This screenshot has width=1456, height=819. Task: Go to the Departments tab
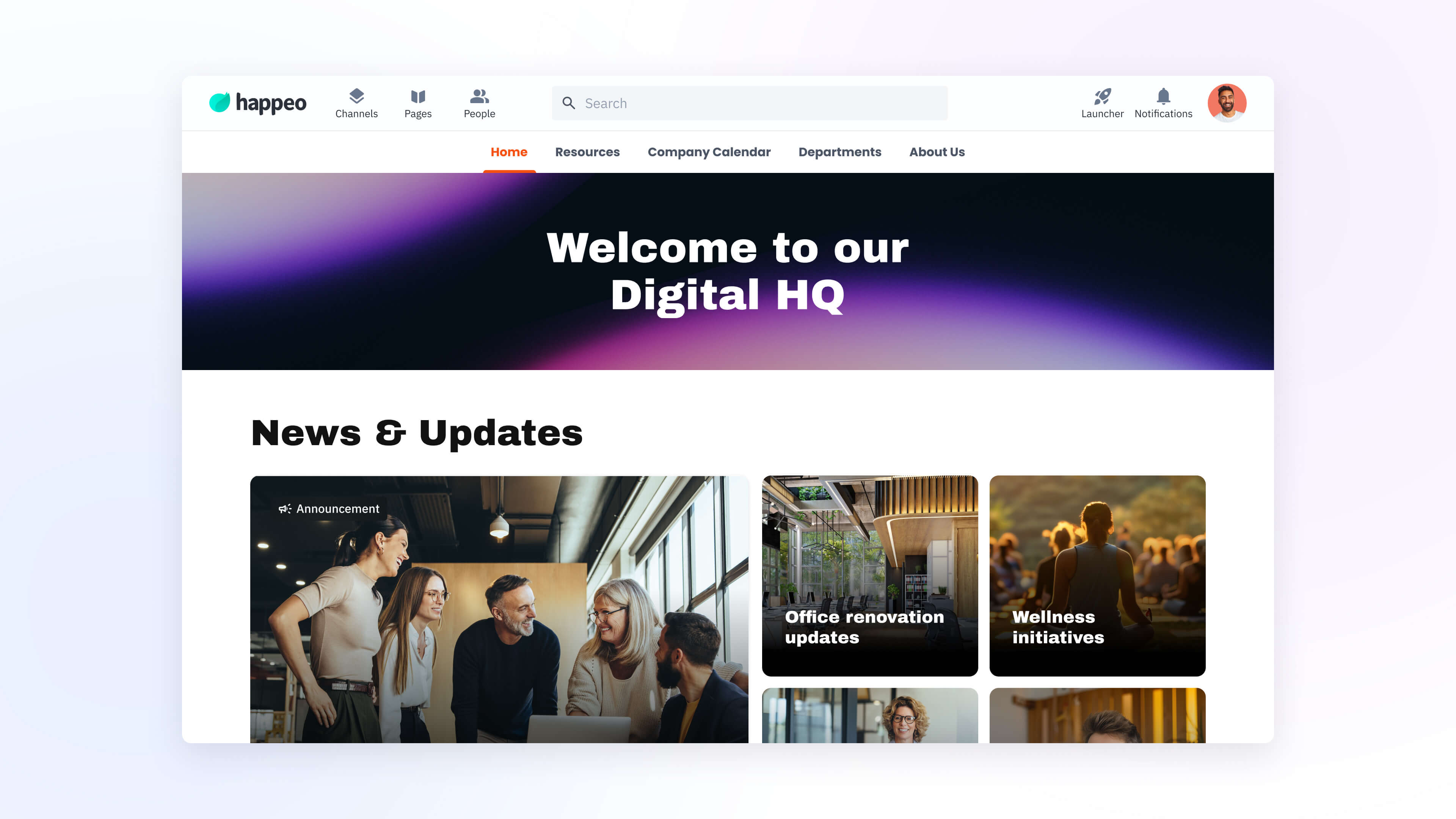point(839,152)
